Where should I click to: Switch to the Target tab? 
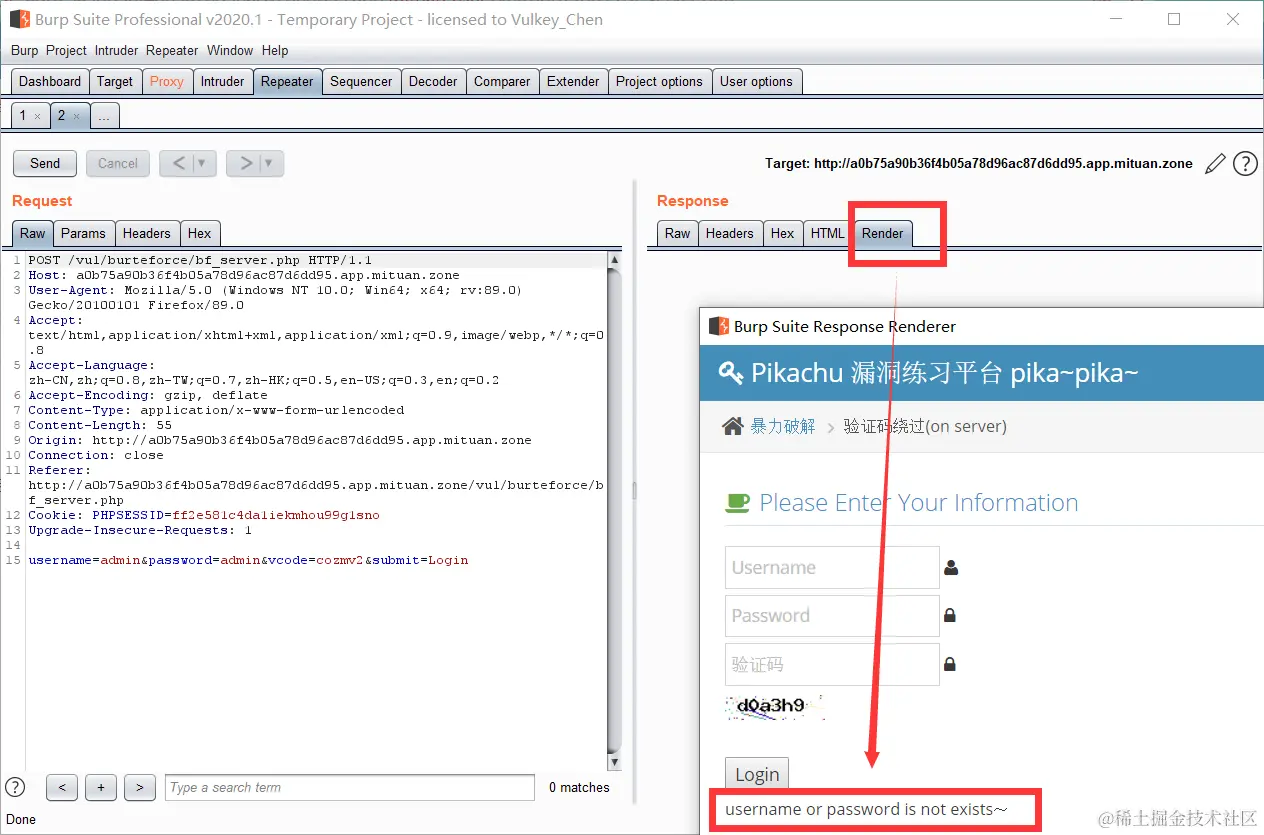(115, 82)
